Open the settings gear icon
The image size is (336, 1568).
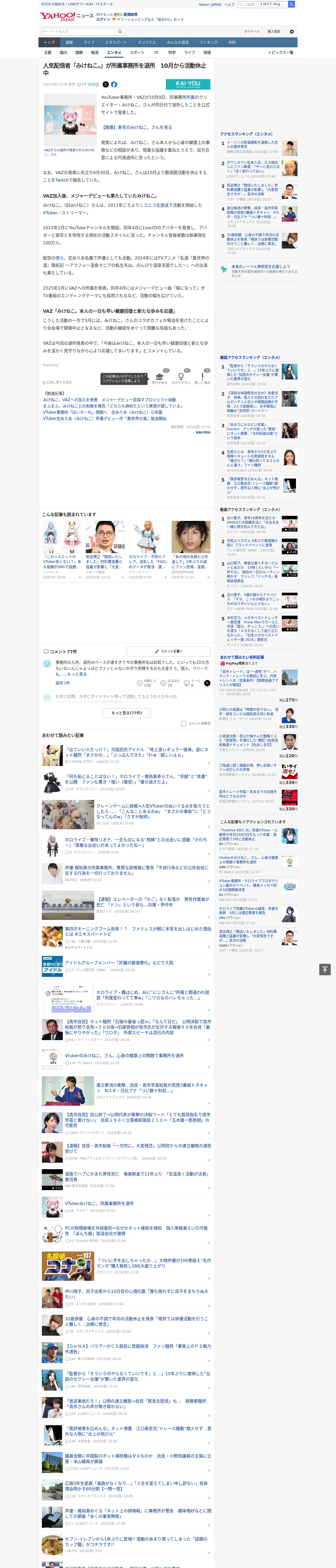click(292, 32)
